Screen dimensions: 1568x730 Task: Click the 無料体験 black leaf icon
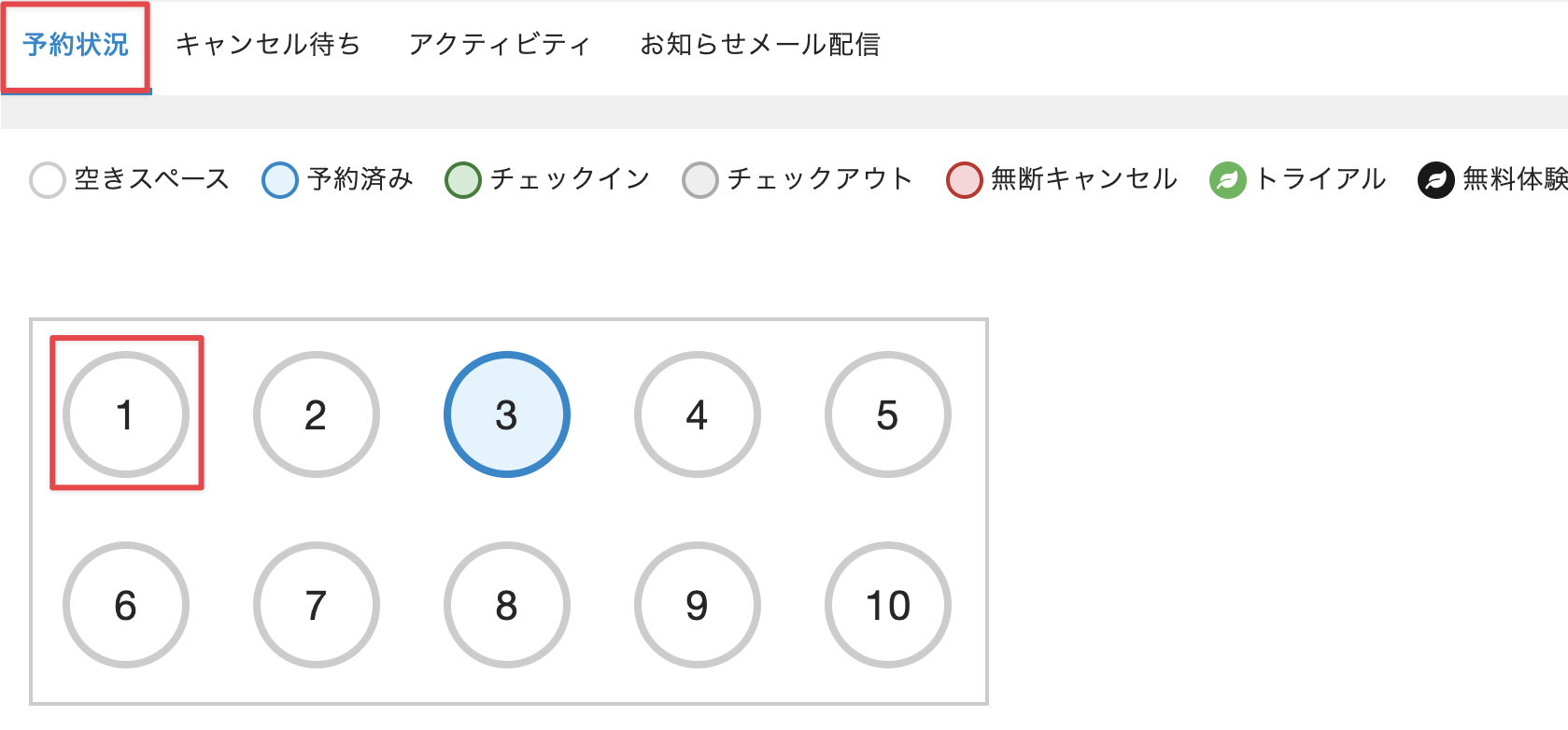click(1436, 180)
